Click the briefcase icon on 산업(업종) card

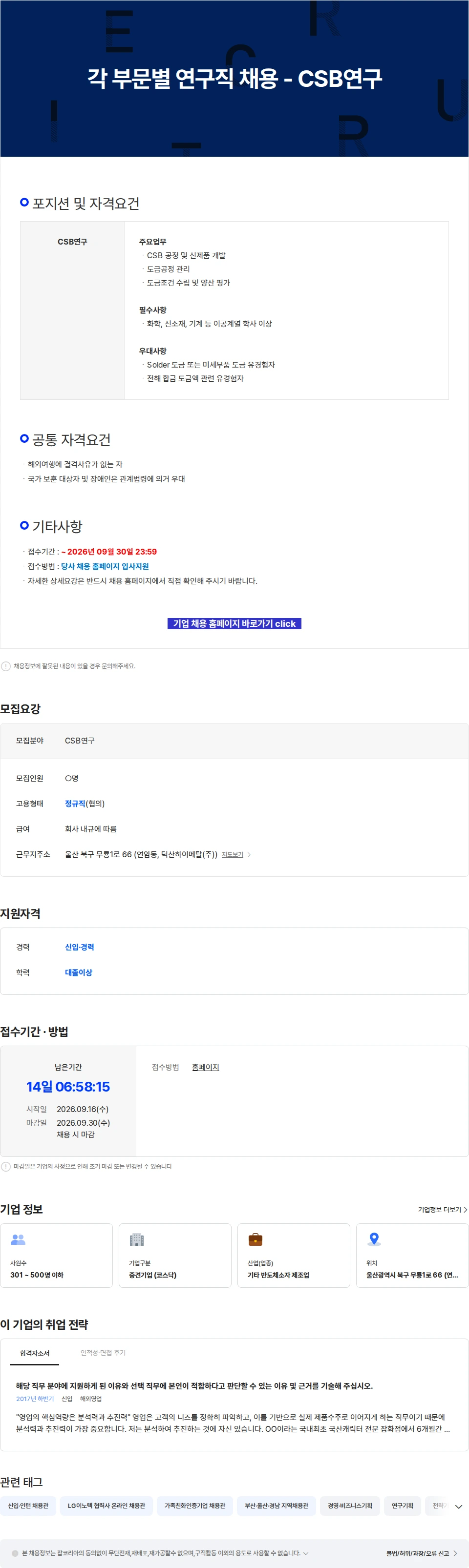tap(255, 1239)
